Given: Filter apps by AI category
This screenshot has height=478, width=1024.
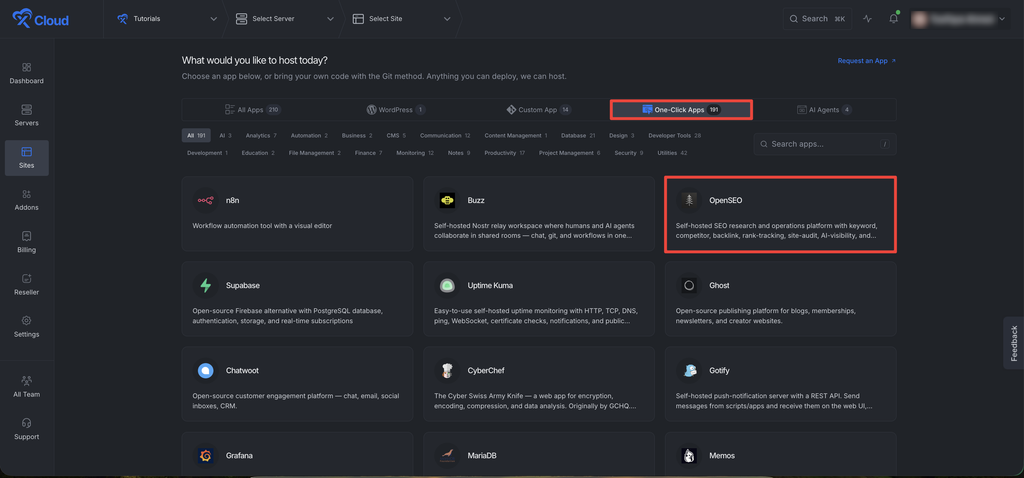Looking at the screenshot, I should 225,136.
